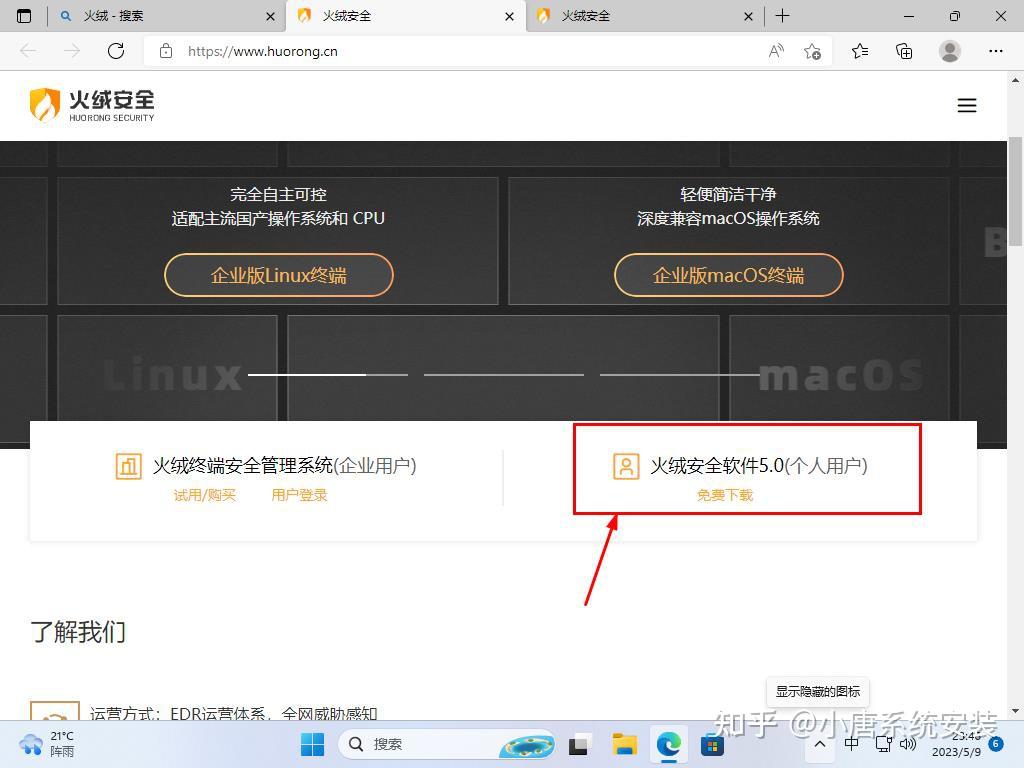Image resolution: width=1024 pixels, height=768 pixels.
Task: Open the collections panel
Action: click(904, 51)
